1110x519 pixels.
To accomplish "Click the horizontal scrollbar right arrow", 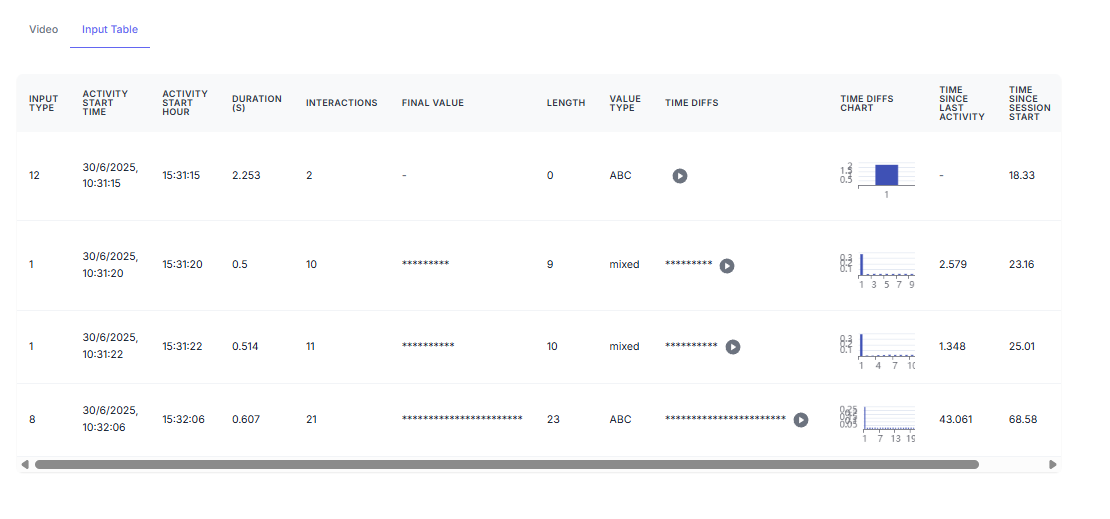I will pyautogui.click(x=1053, y=464).
